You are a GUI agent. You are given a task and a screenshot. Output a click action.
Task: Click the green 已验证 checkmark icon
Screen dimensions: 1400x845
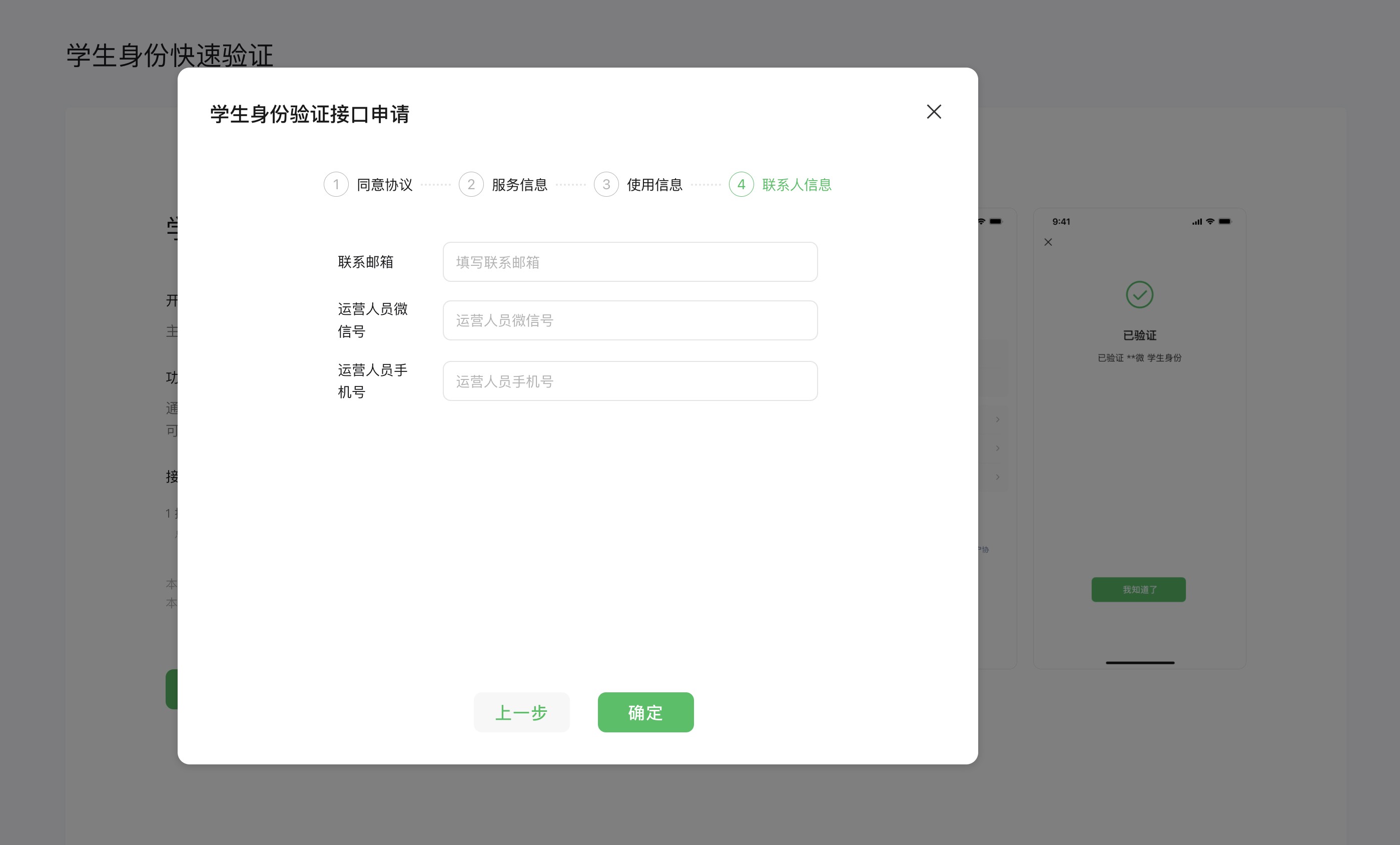click(x=1139, y=294)
